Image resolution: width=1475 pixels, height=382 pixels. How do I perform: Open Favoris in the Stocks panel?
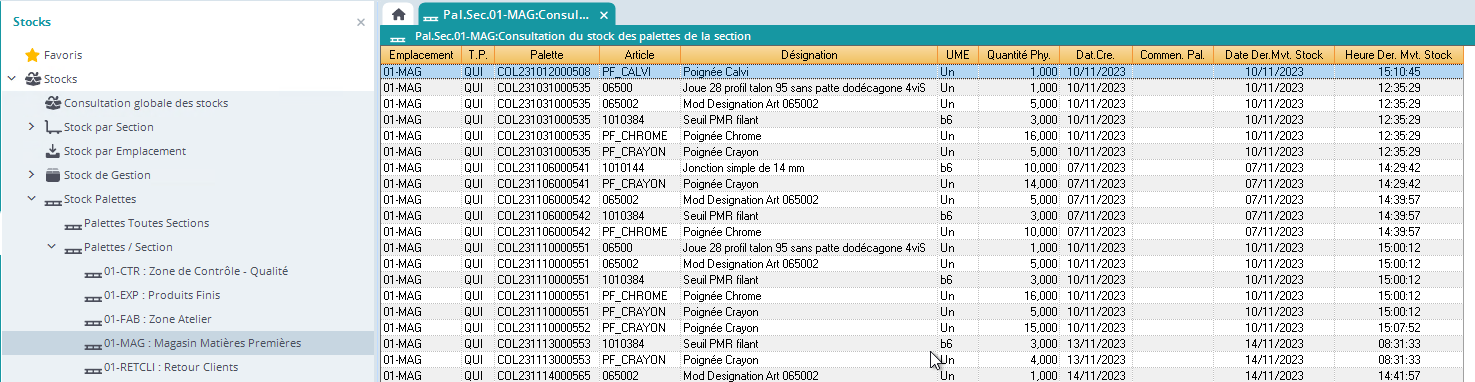[x=63, y=55]
